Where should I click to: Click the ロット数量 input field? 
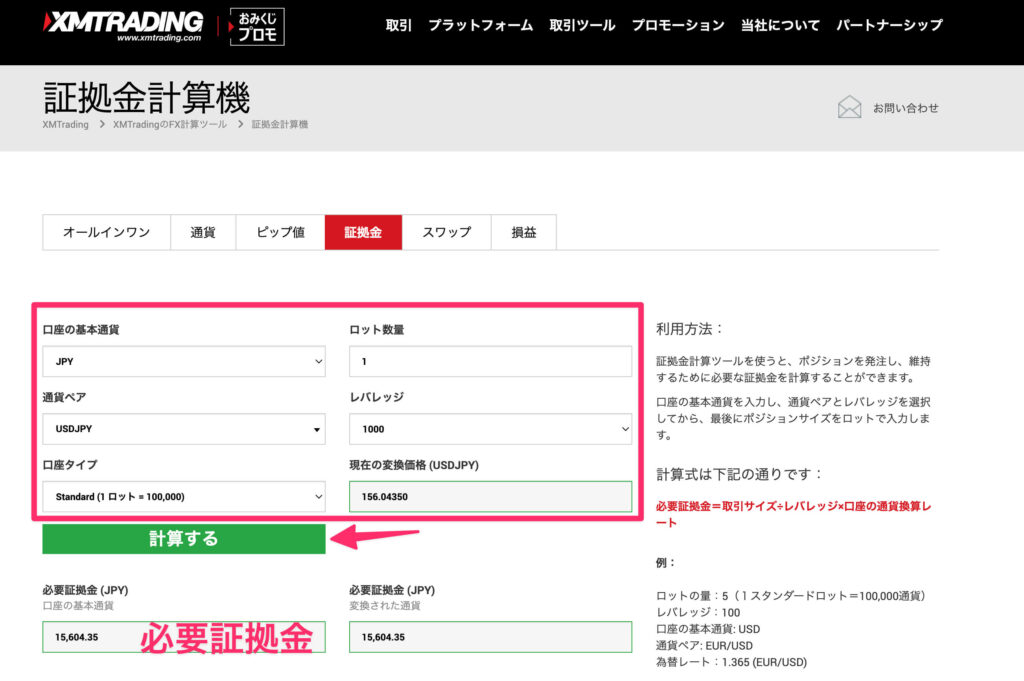pos(490,361)
